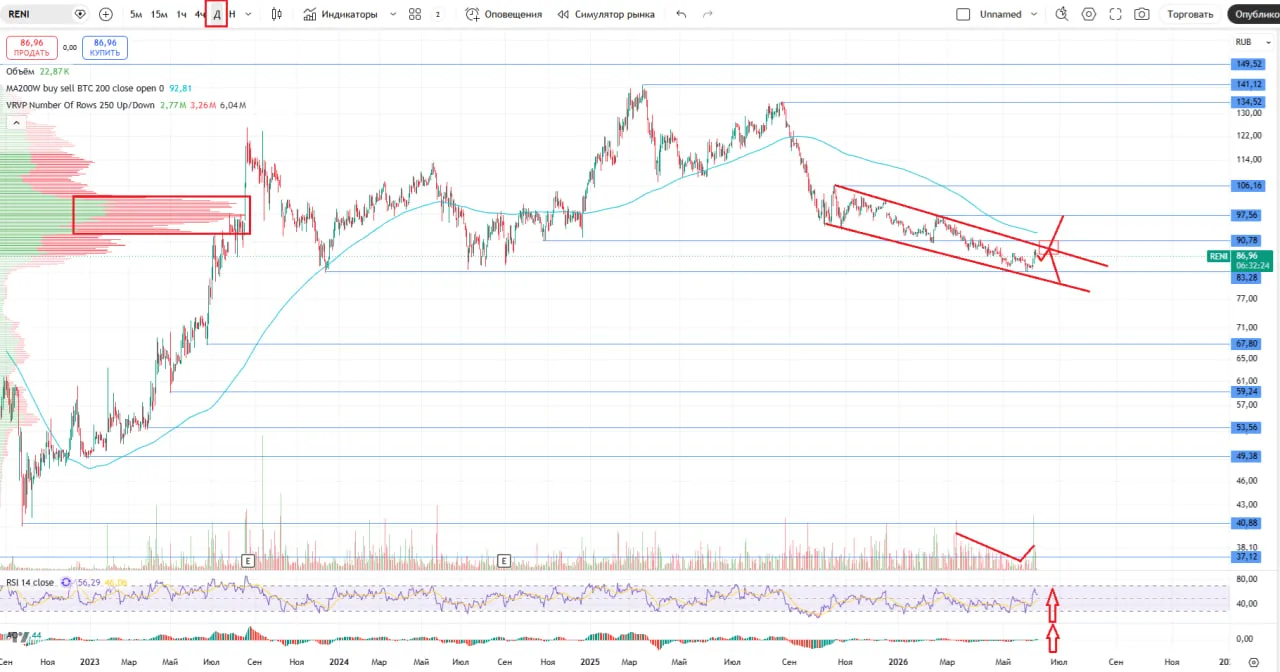Undo the last chart action

(x=681, y=14)
